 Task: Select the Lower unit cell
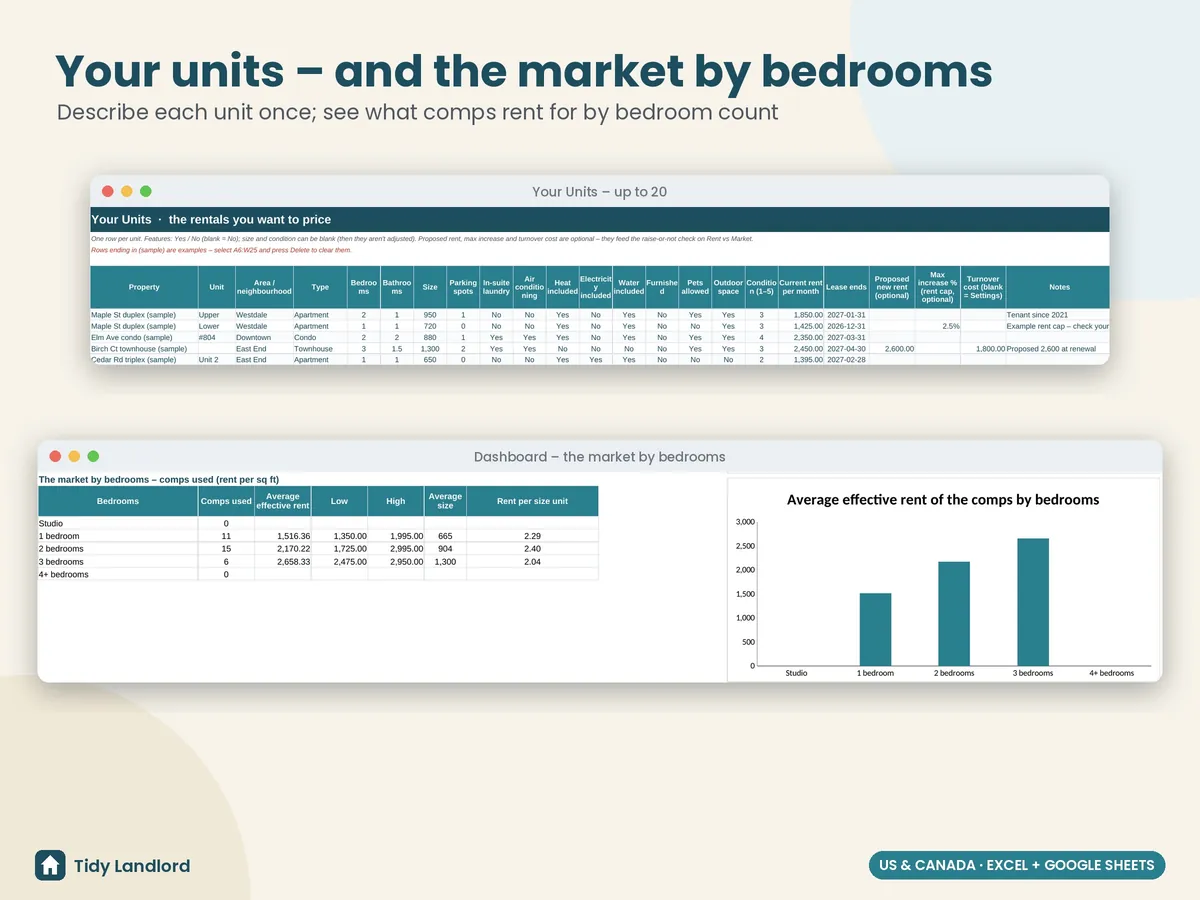tap(216, 326)
